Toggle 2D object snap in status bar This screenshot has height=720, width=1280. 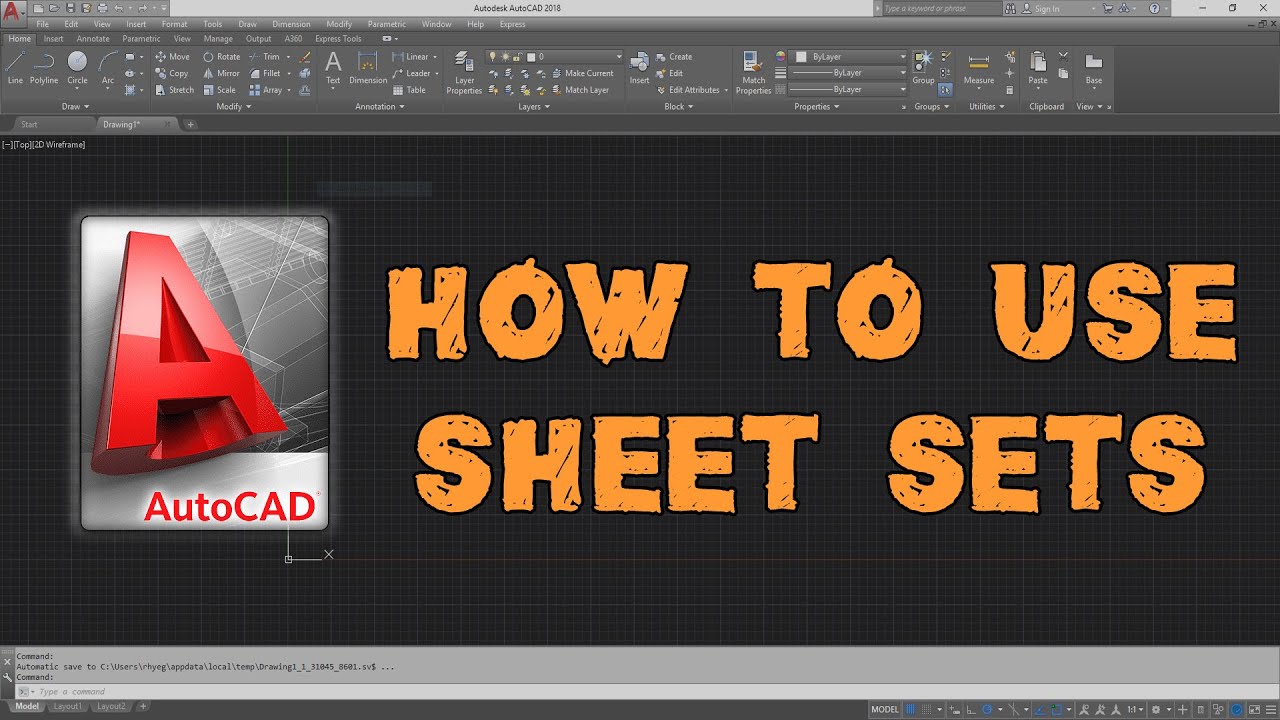1056,709
